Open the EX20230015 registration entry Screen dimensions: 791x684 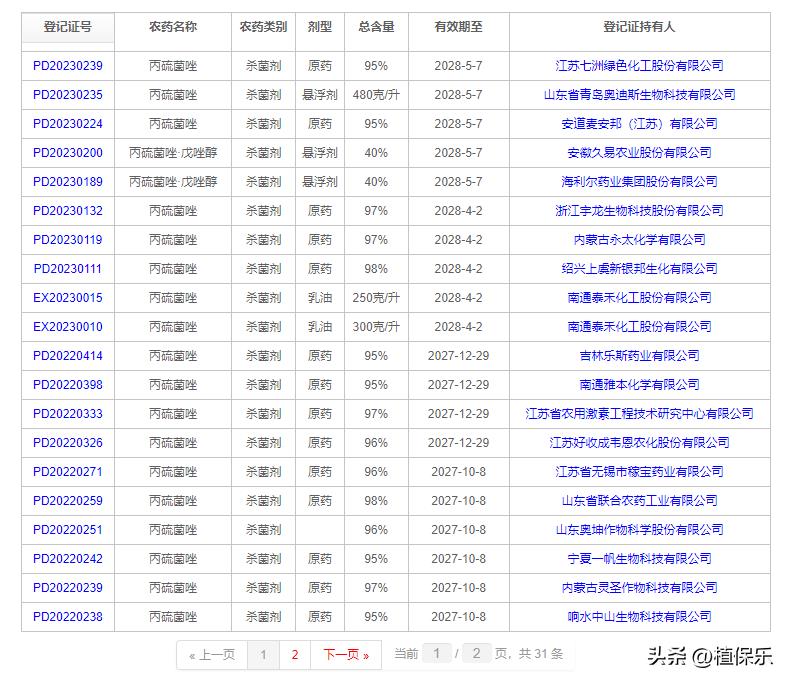point(68,298)
